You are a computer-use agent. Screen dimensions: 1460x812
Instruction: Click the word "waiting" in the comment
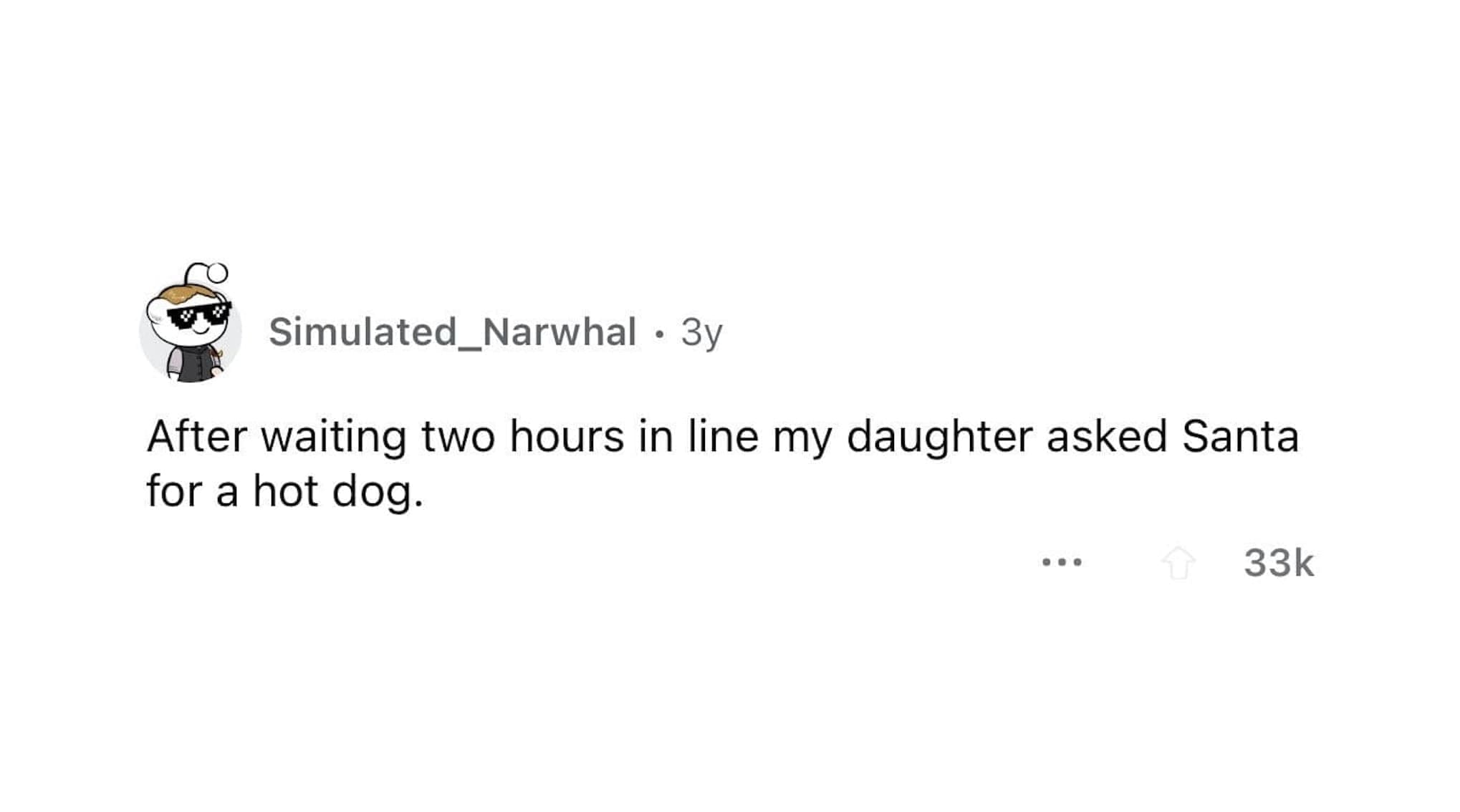(x=333, y=437)
